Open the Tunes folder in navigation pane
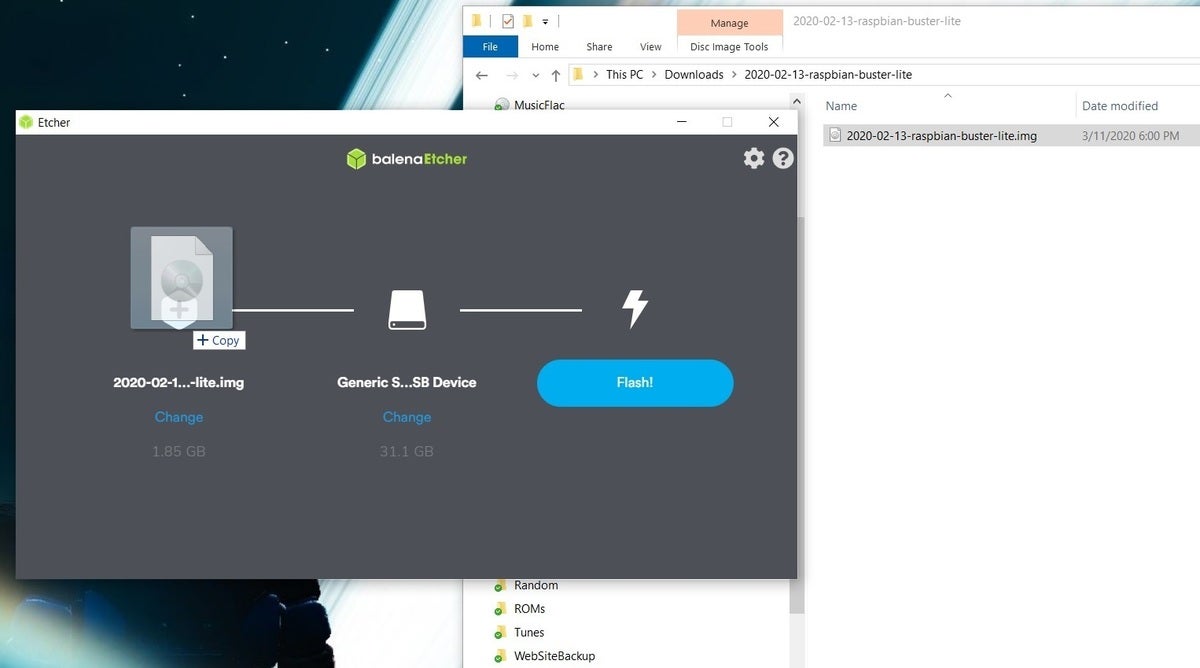The height and width of the screenshot is (668, 1200). point(529,632)
